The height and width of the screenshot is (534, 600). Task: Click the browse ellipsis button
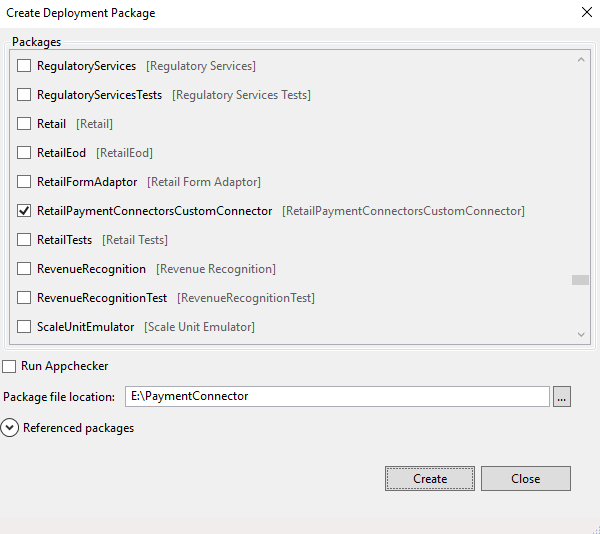tap(562, 397)
